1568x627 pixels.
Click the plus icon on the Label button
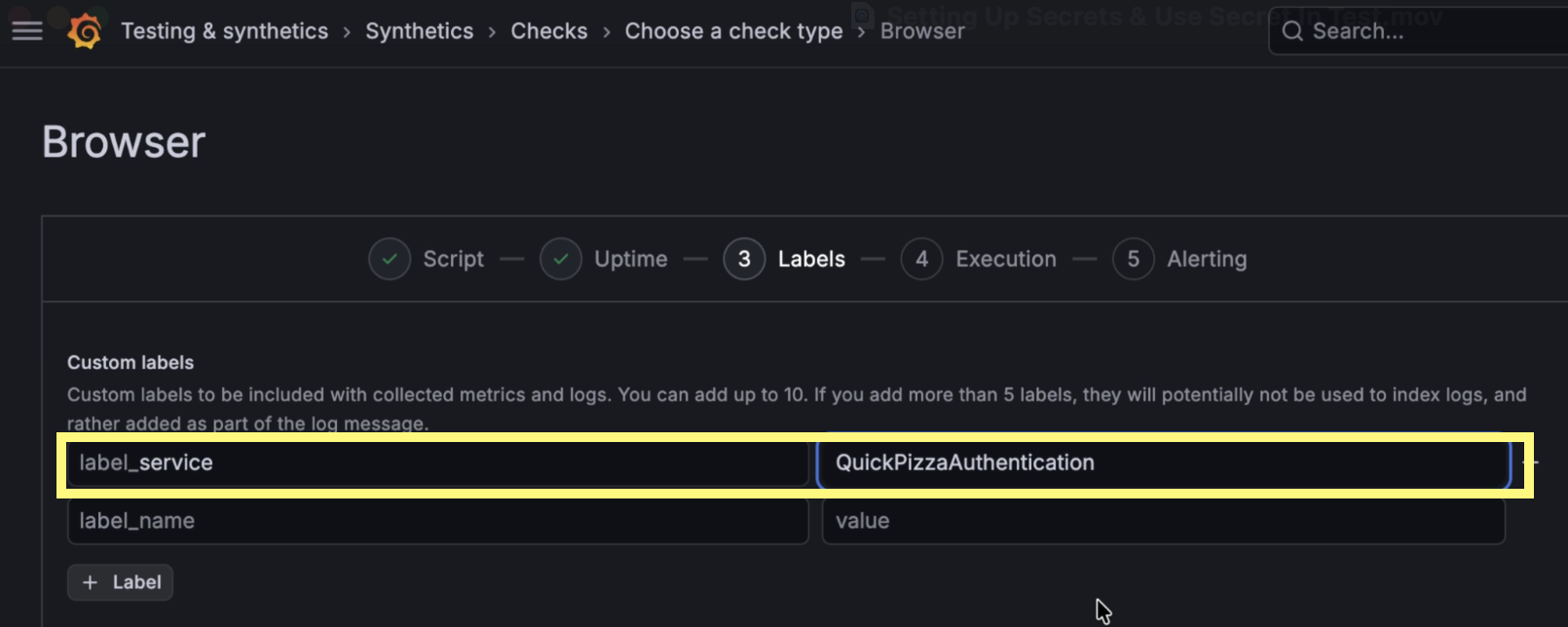click(89, 582)
